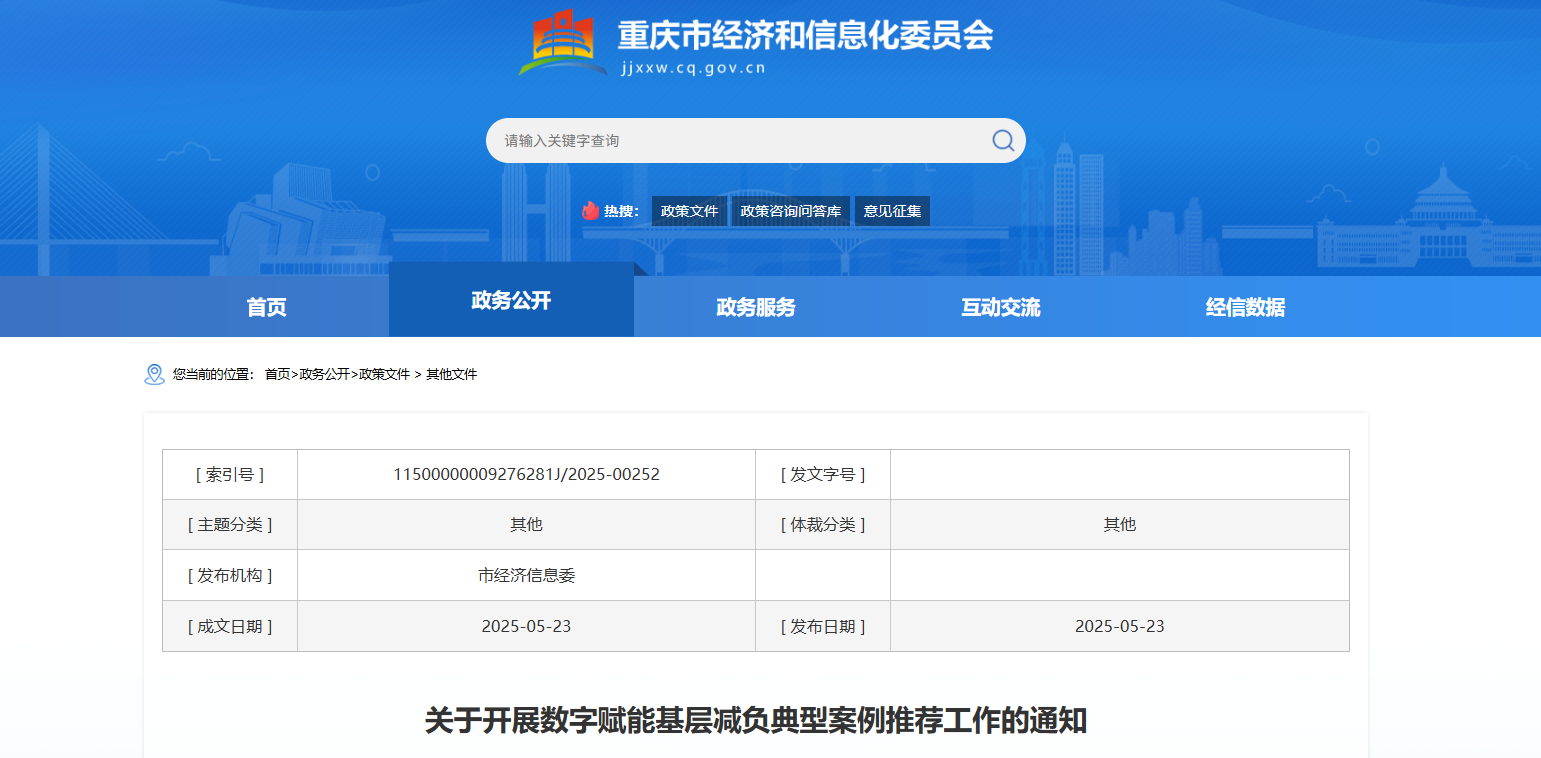Select the 政策咨询问答库 hot search tag

click(790, 211)
